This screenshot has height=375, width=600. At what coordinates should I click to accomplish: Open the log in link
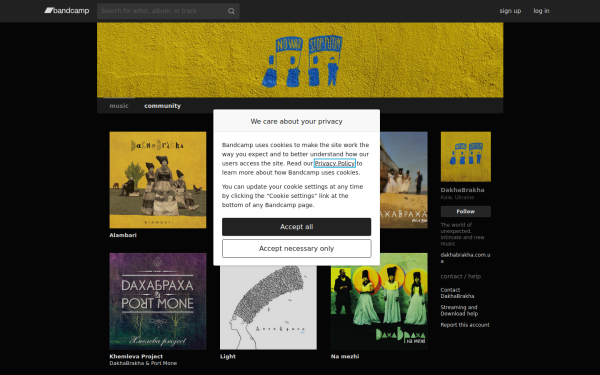point(541,11)
